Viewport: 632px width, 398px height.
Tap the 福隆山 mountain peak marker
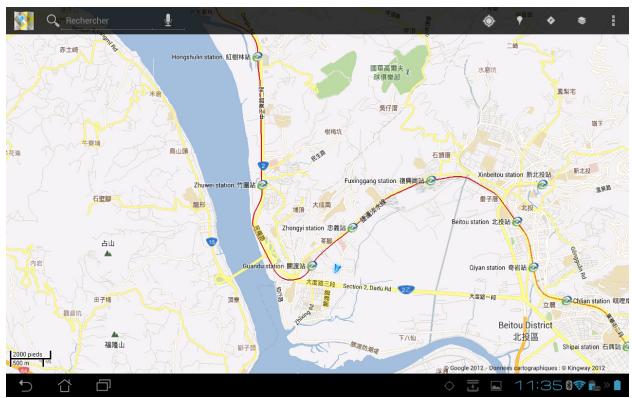coord(115,334)
